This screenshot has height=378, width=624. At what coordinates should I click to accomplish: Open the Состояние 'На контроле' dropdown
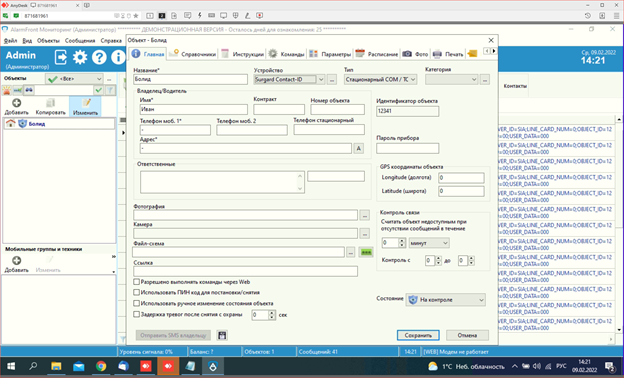[x=446, y=300]
